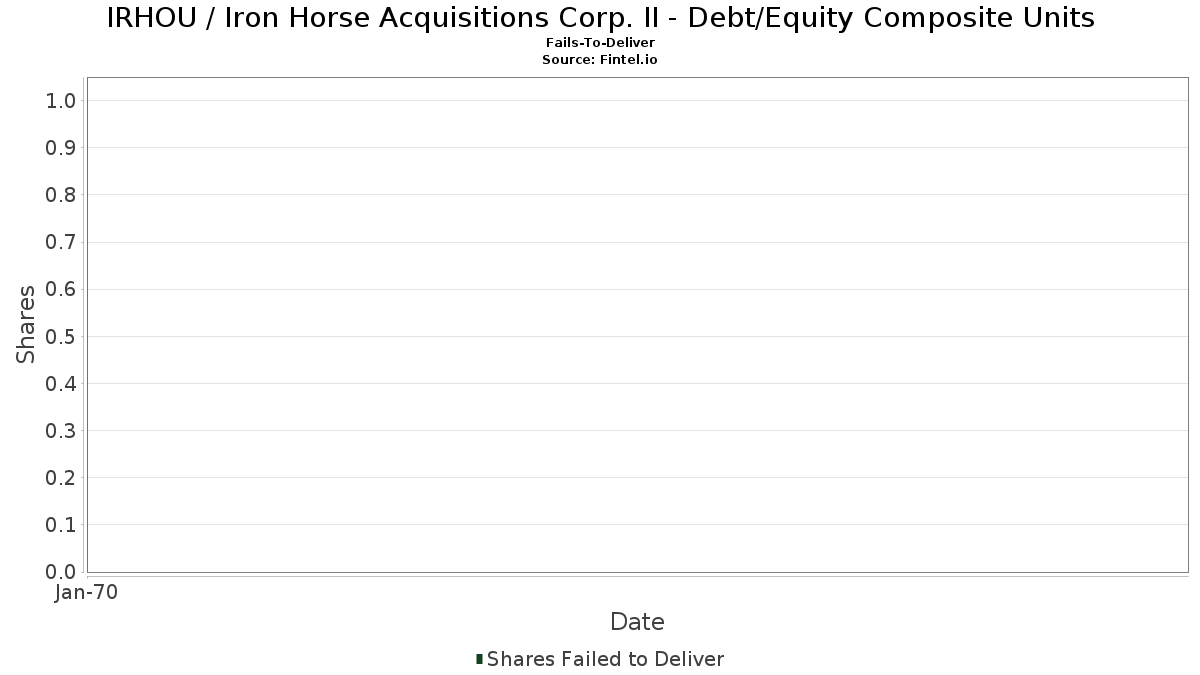
Task: Click the center of the empty plot area
Action: 637,324
